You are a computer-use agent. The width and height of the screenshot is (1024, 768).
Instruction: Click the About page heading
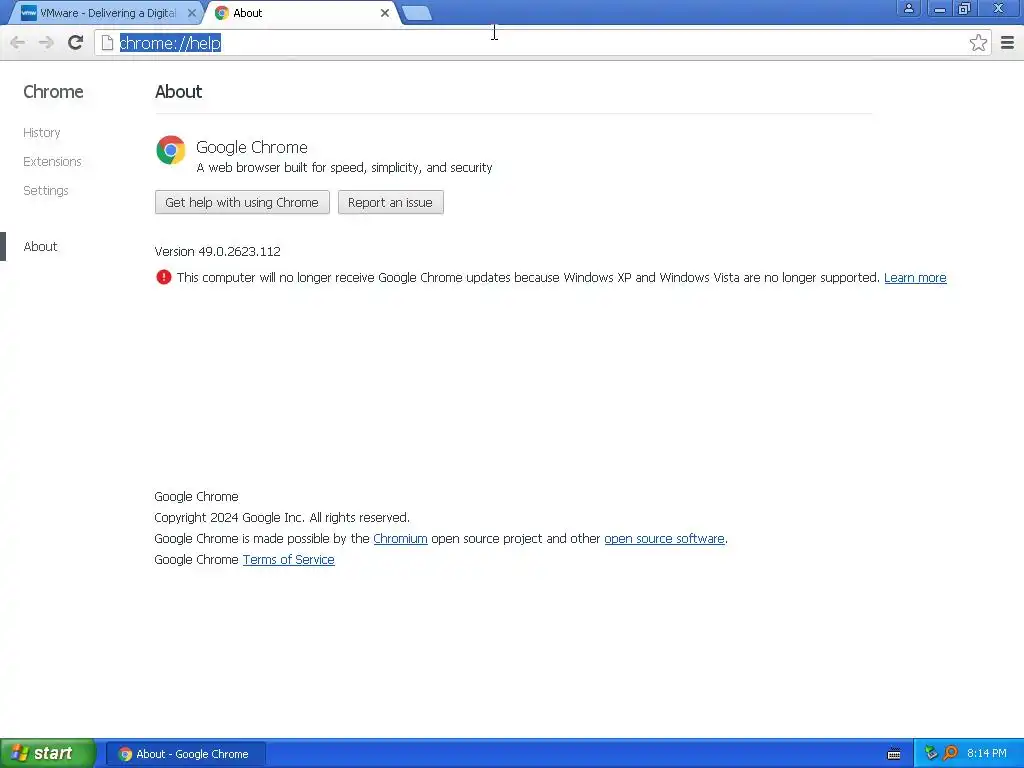point(178,92)
